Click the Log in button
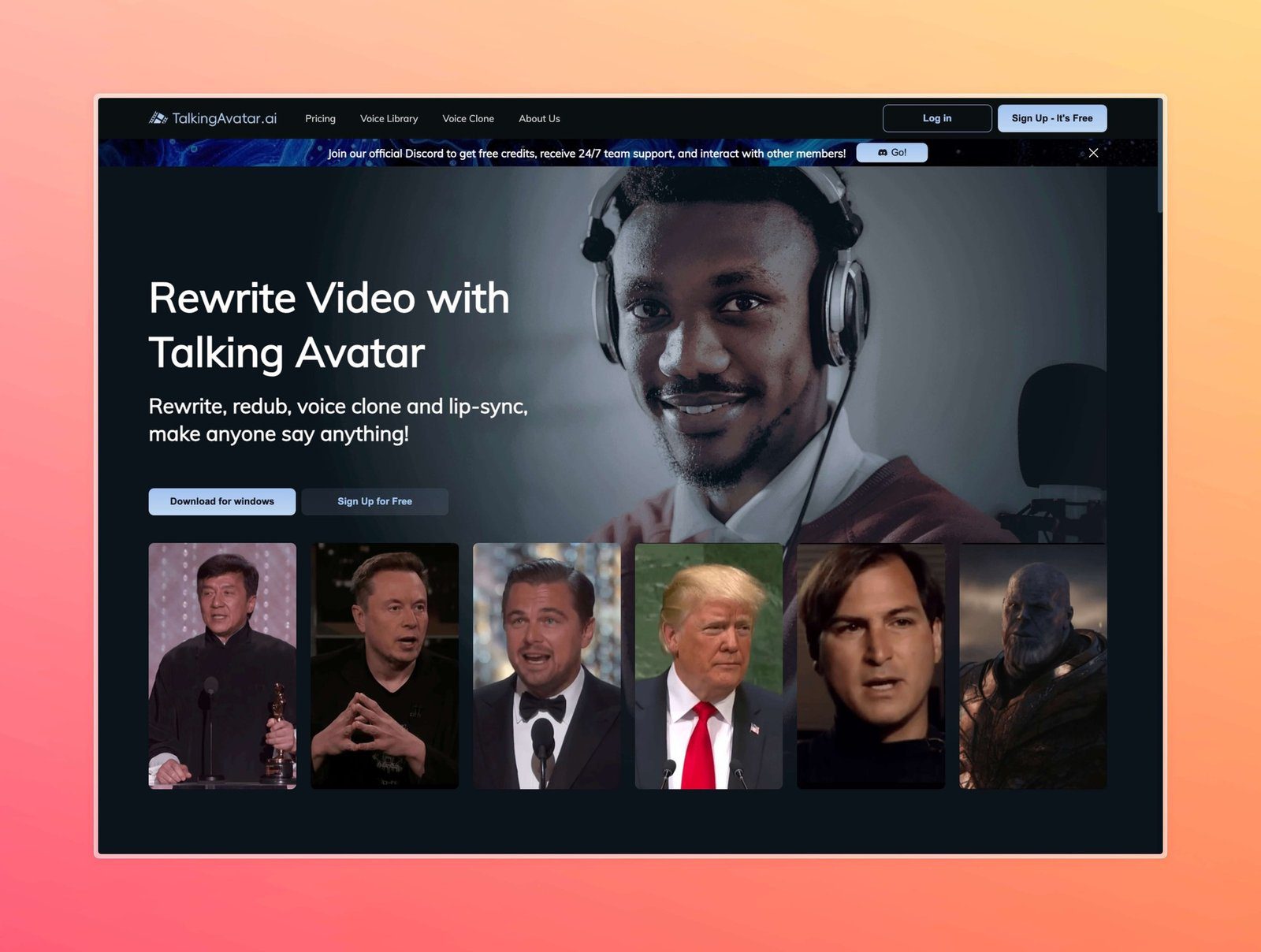The image size is (1261, 952). click(936, 118)
